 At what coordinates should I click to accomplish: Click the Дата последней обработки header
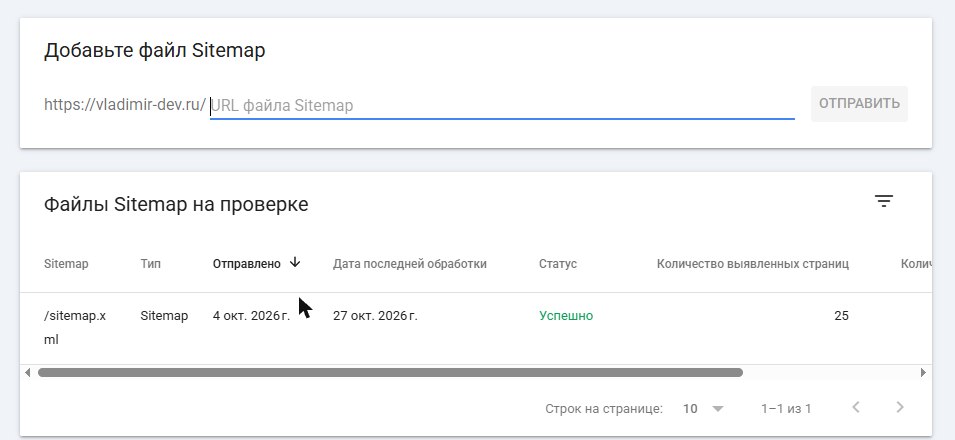(409, 264)
